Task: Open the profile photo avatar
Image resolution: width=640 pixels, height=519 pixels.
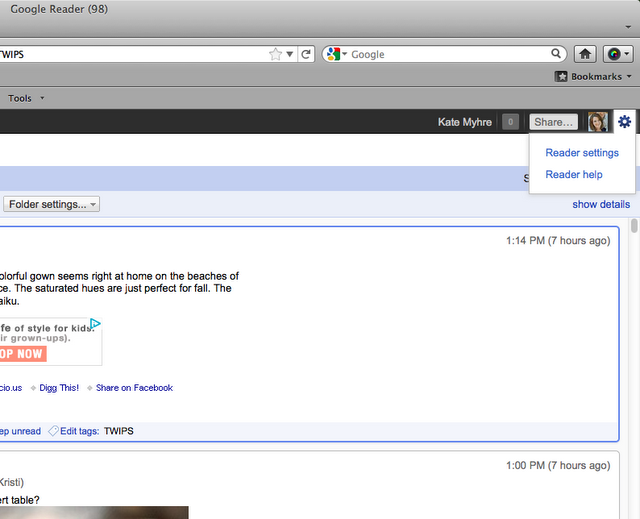Action: pyautogui.click(x=598, y=122)
